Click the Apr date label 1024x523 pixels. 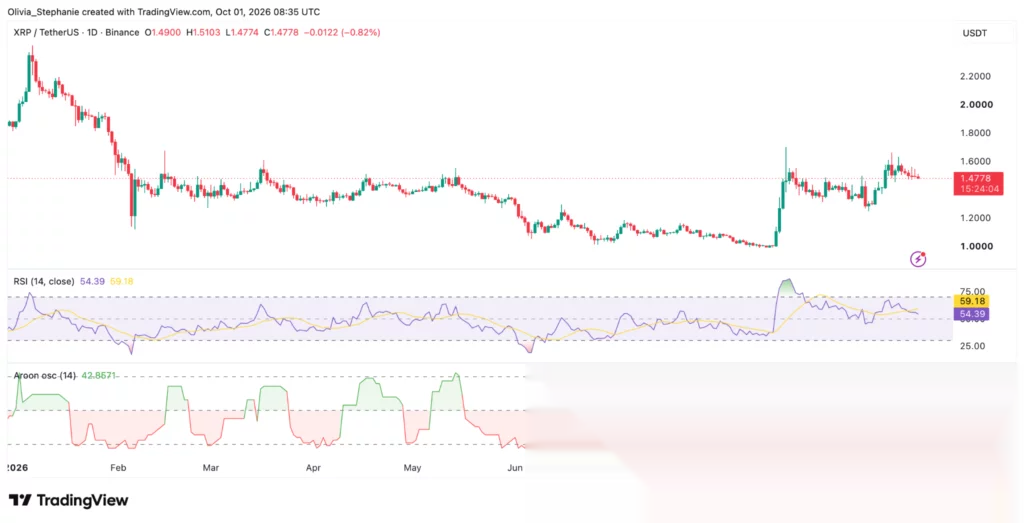tap(313, 468)
